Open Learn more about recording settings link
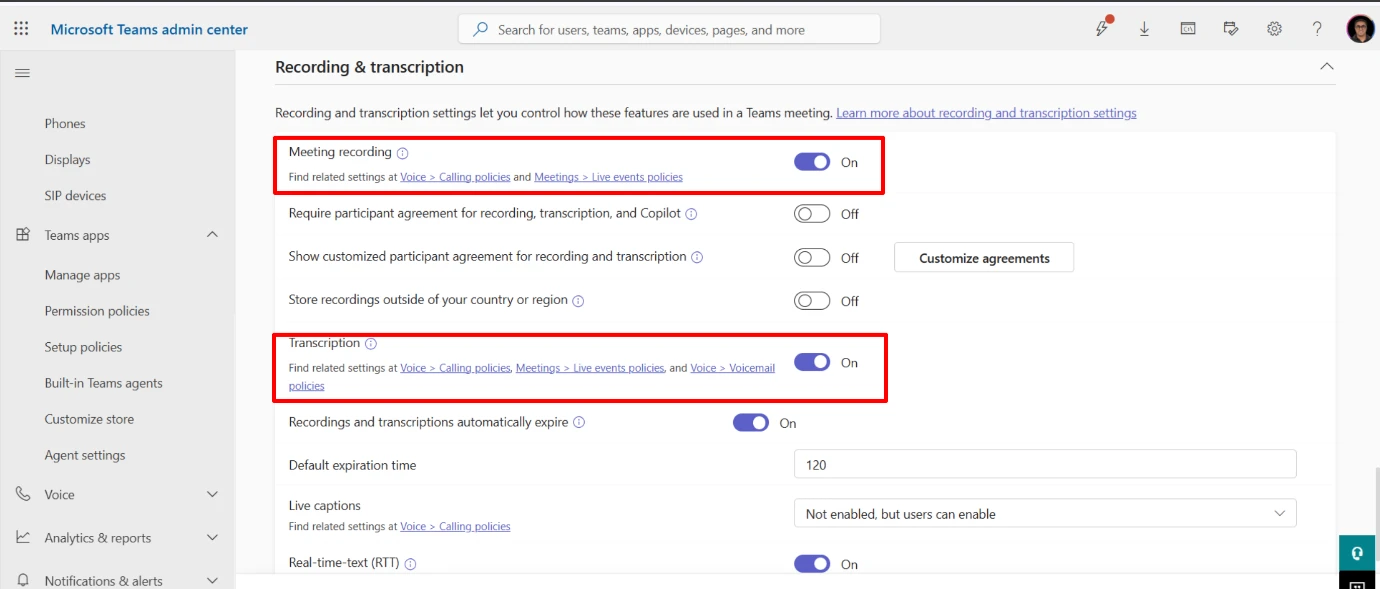The height and width of the screenshot is (589, 1380). (x=986, y=113)
